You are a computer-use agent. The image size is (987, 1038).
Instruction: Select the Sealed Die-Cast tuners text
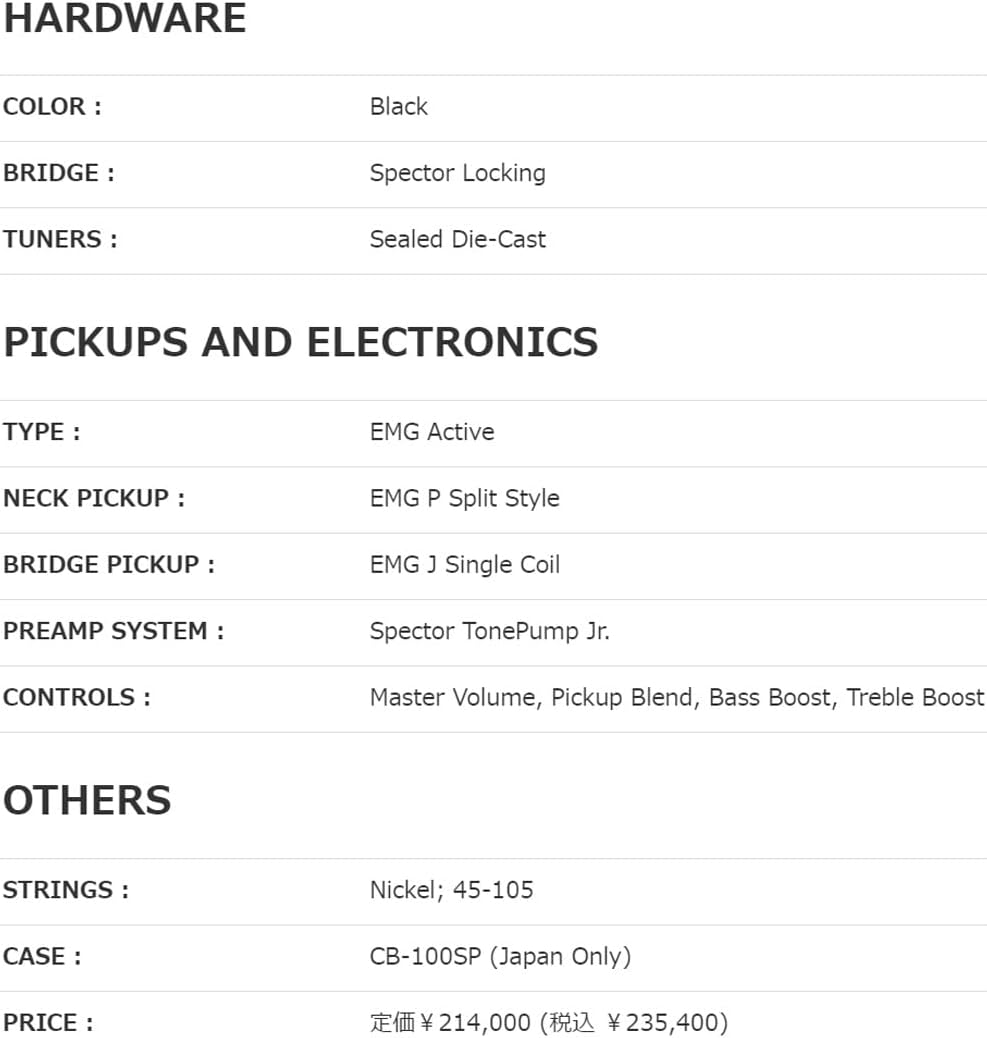pos(457,240)
